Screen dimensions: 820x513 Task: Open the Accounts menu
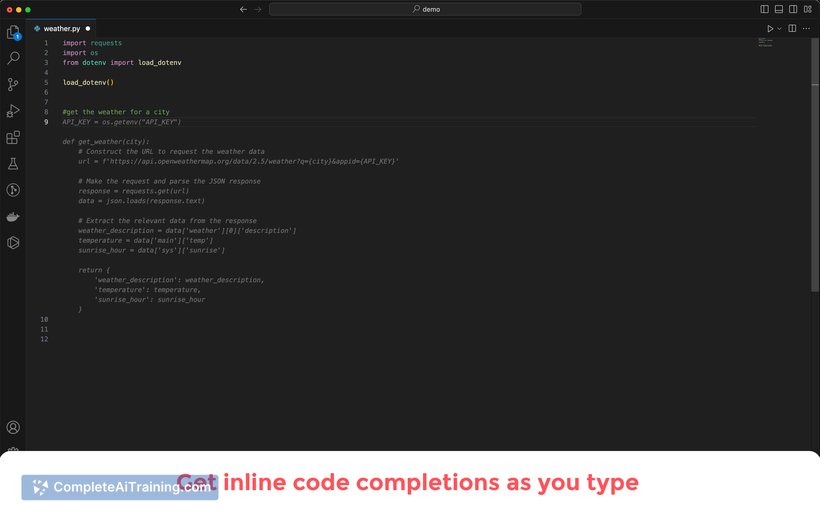(13, 427)
